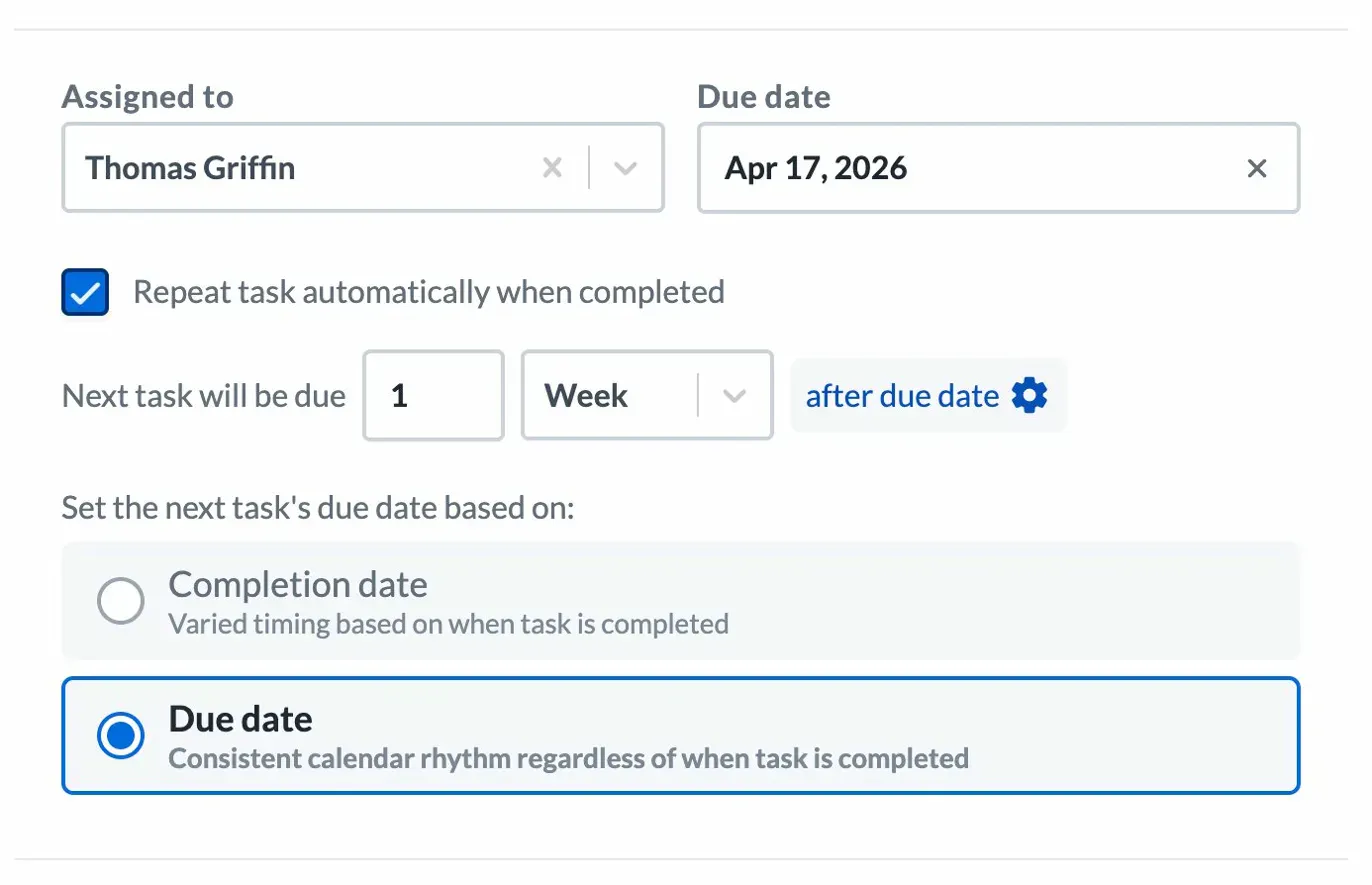Click the "Consistent calendar rhythm" description text

568,758
